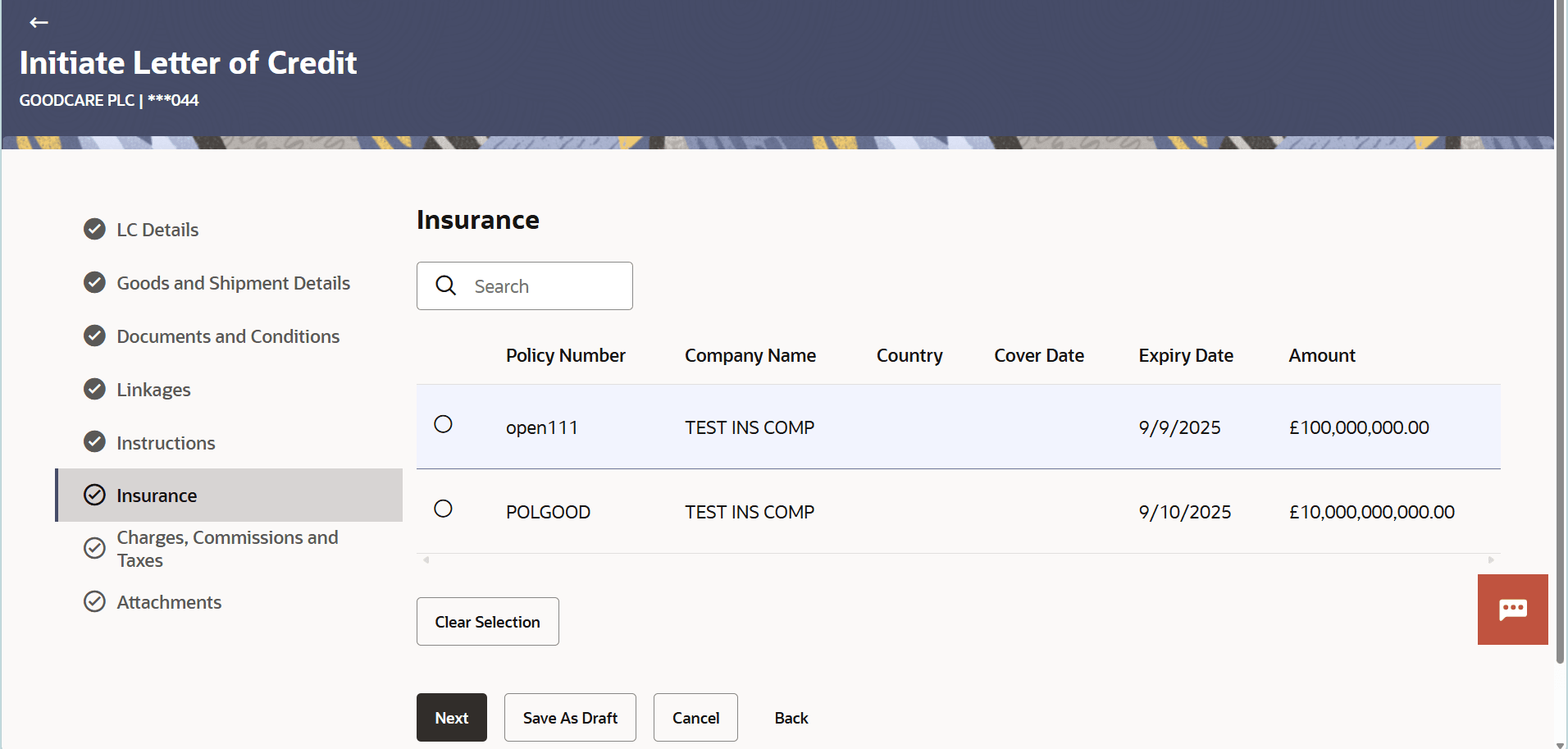Click the 9/9/2025 expiry date cell

1179,427
